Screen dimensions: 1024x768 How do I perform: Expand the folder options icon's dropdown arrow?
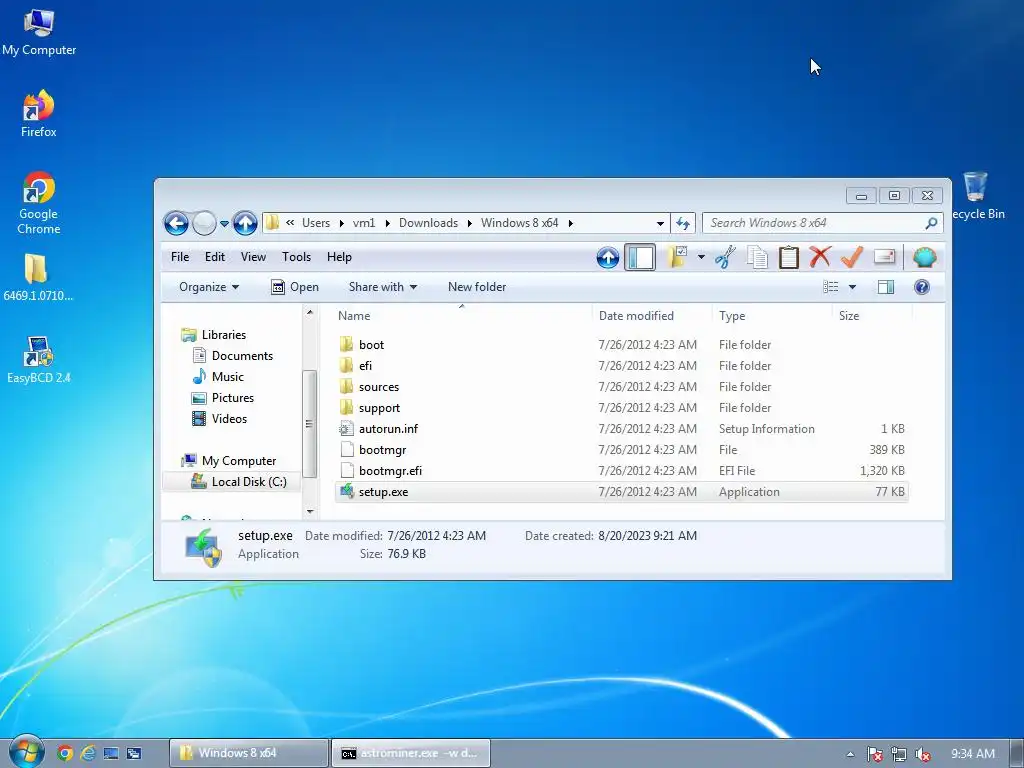click(701, 257)
